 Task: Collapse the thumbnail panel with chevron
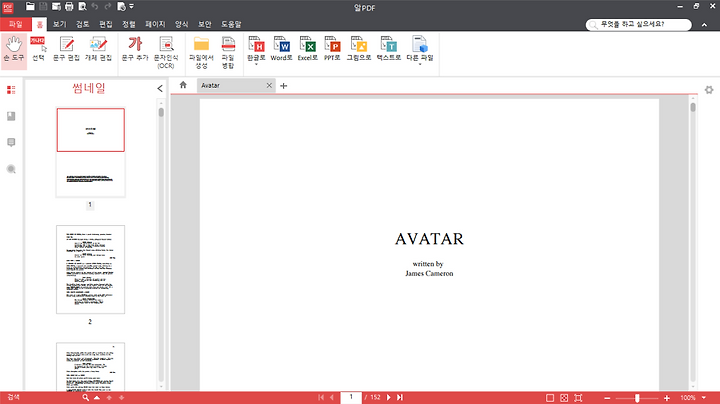click(160, 89)
